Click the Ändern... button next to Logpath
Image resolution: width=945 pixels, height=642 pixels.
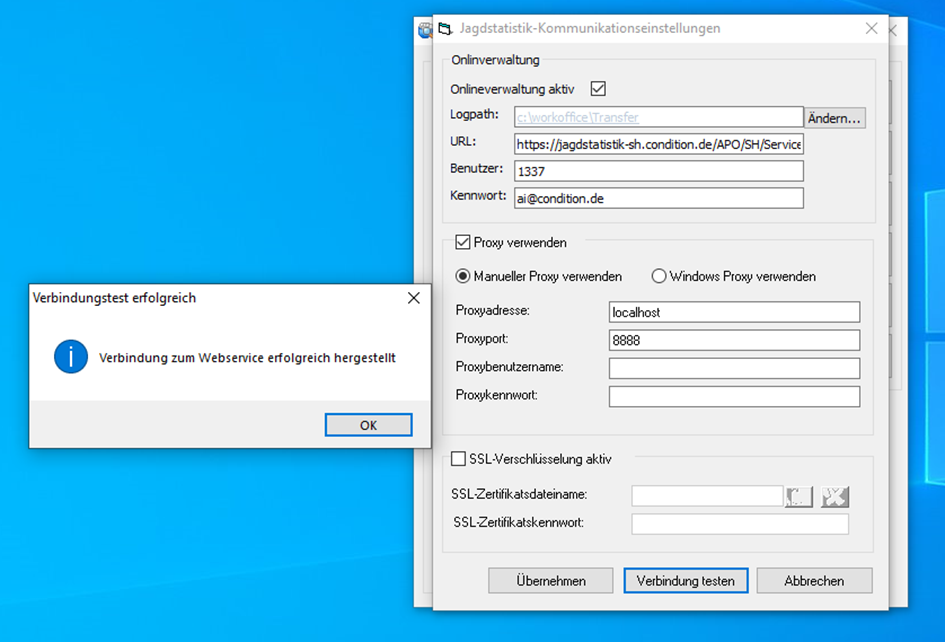click(835, 118)
